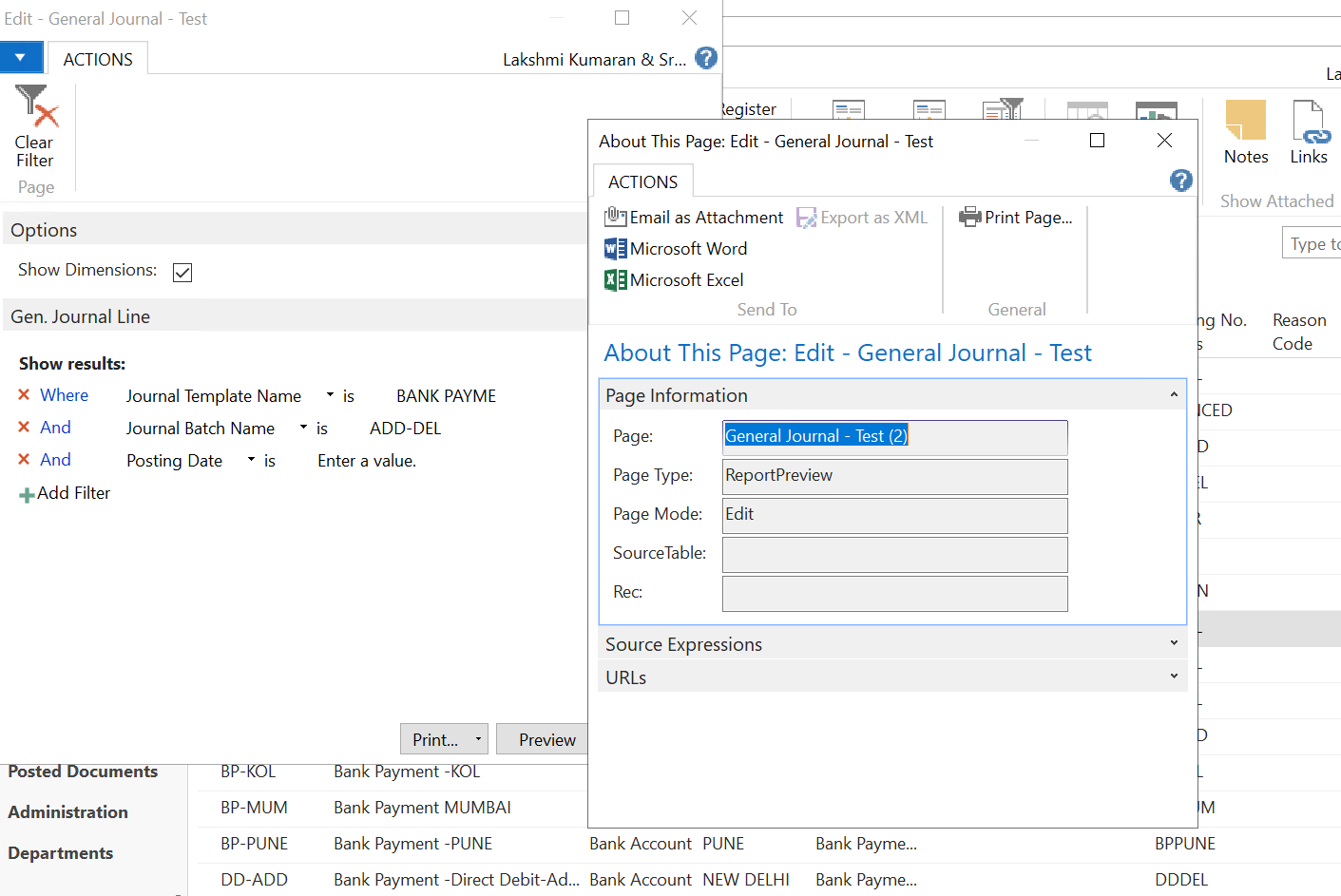Open Print Page in the About dialog
1341x896 pixels.
point(1016,217)
